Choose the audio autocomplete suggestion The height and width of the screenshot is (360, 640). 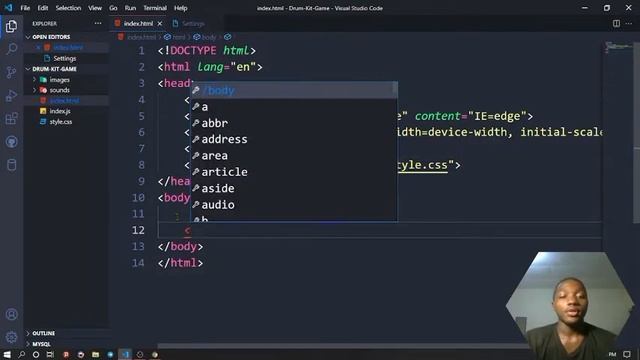pos(294,204)
